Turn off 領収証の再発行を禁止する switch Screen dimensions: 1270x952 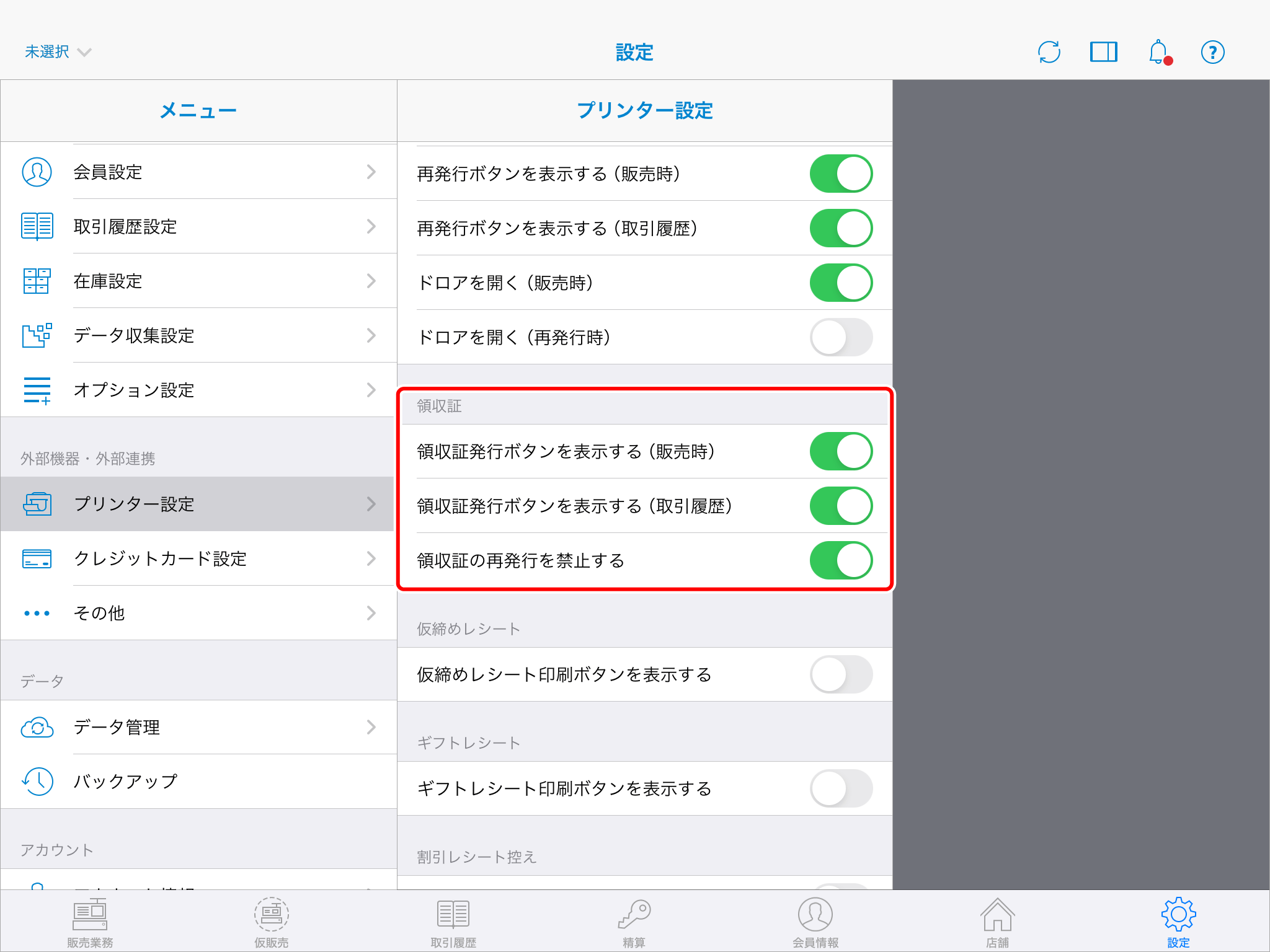(x=841, y=560)
